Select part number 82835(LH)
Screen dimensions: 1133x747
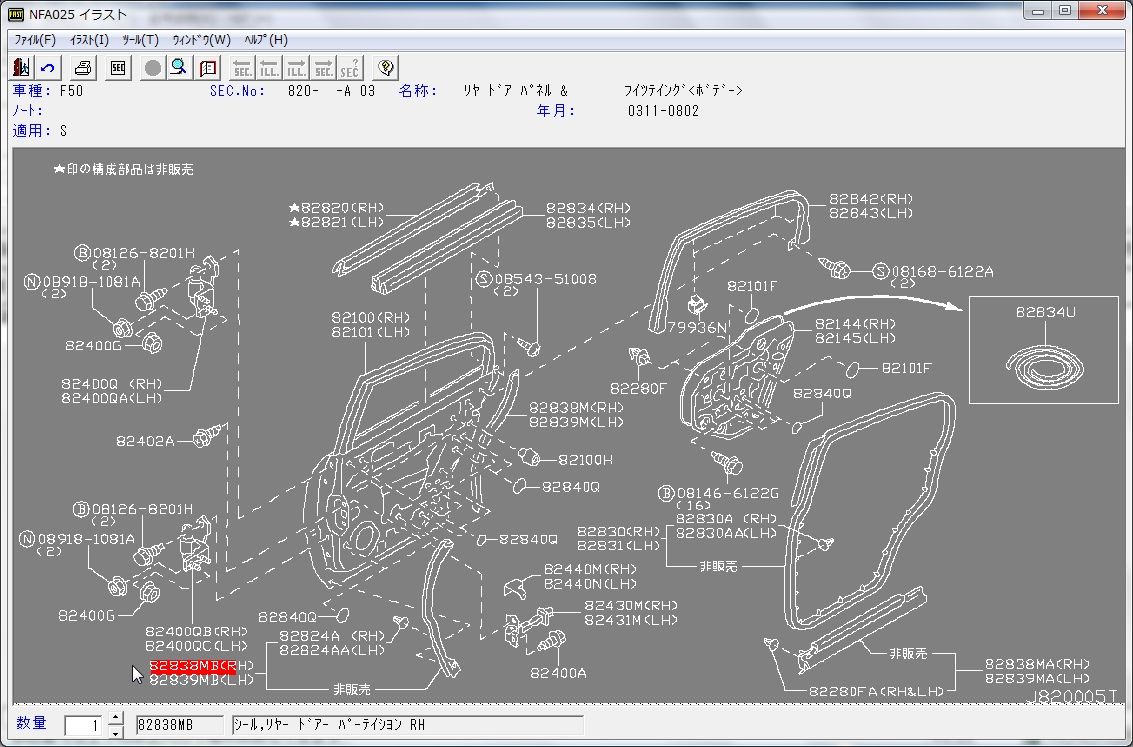point(588,223)
